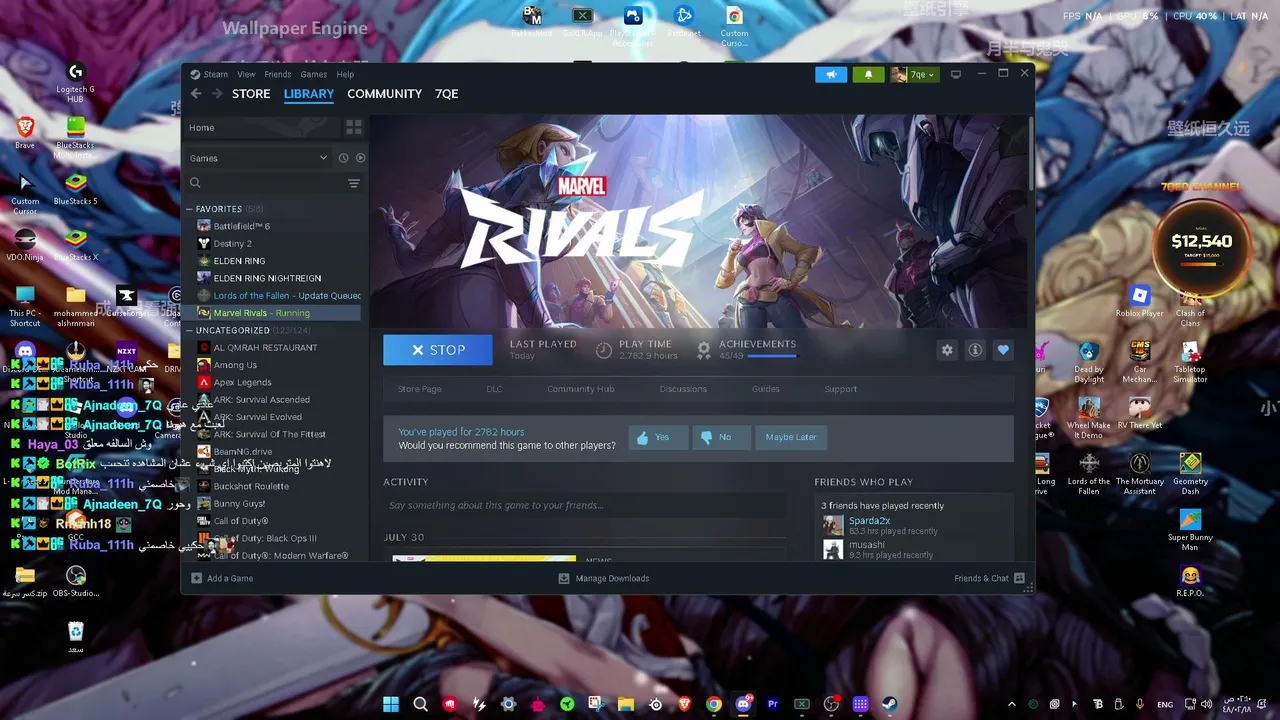Open Friends & Chat panel
The width and height of the screenshot is (1280, 720).
pos(989,578)
